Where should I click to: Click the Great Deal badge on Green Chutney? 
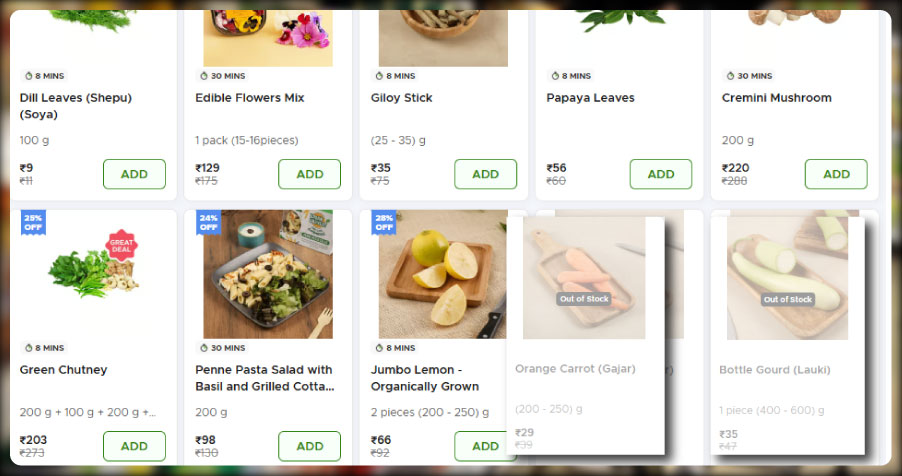click(121, 245)
